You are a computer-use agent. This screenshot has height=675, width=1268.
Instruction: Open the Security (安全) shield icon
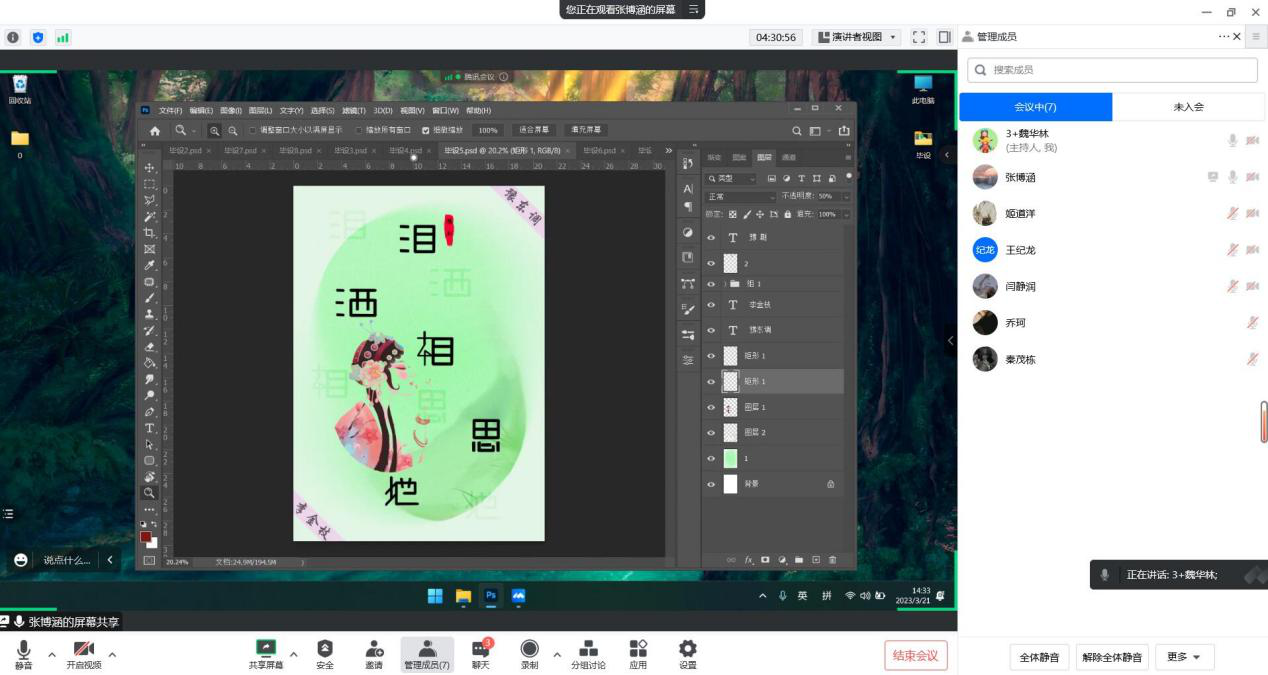click(x=325, y=654)
